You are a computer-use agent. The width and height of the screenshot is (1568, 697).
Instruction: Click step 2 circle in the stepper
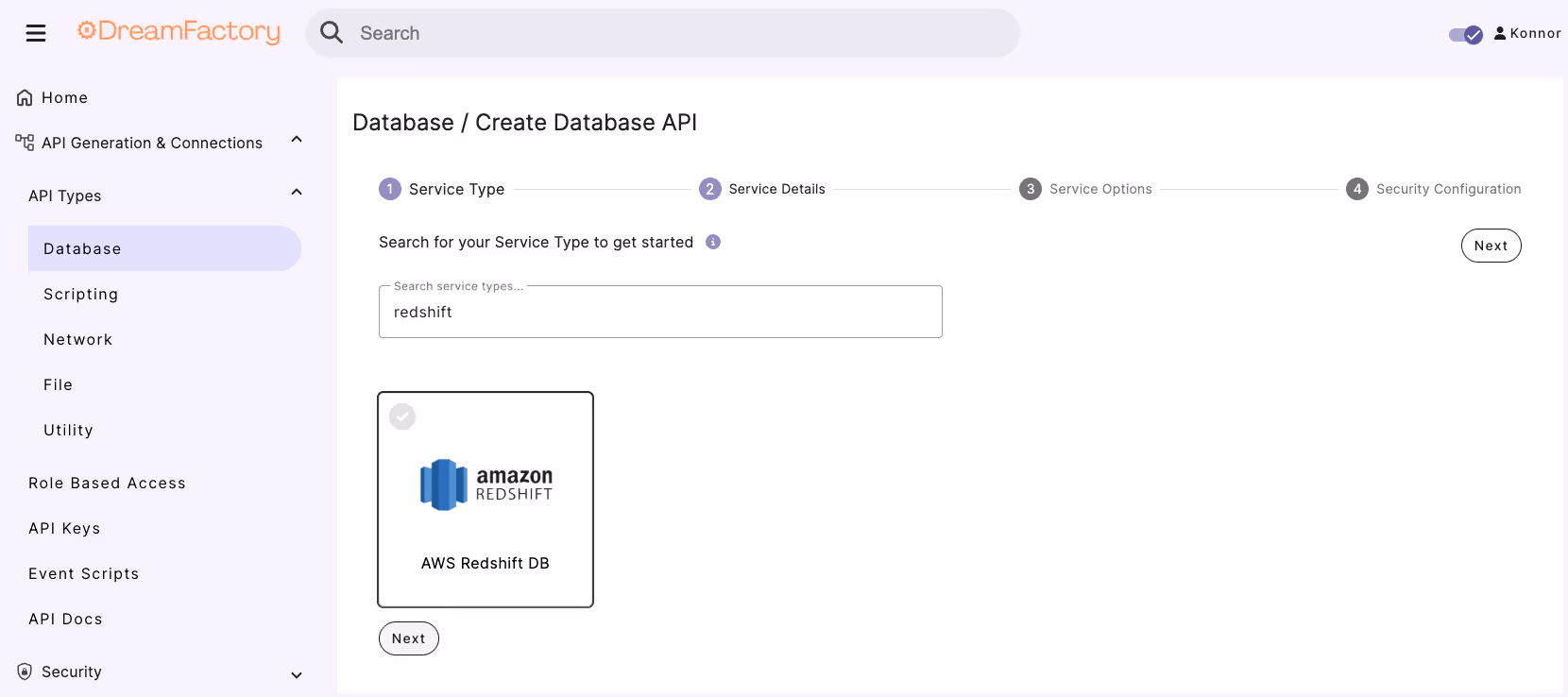tap(710, 189)
